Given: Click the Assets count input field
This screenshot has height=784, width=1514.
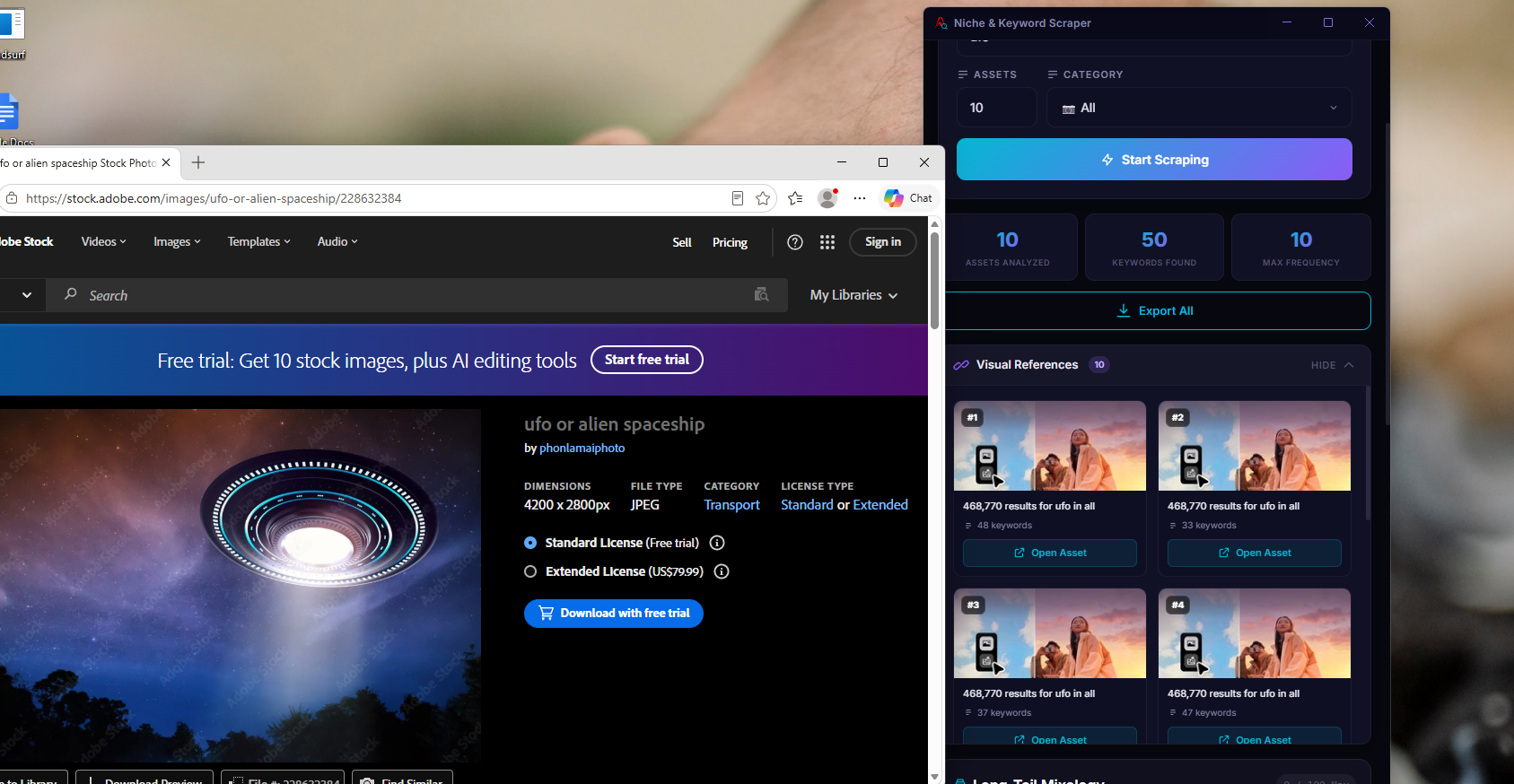Looking at the screenshot, I should tap(997, 108).
